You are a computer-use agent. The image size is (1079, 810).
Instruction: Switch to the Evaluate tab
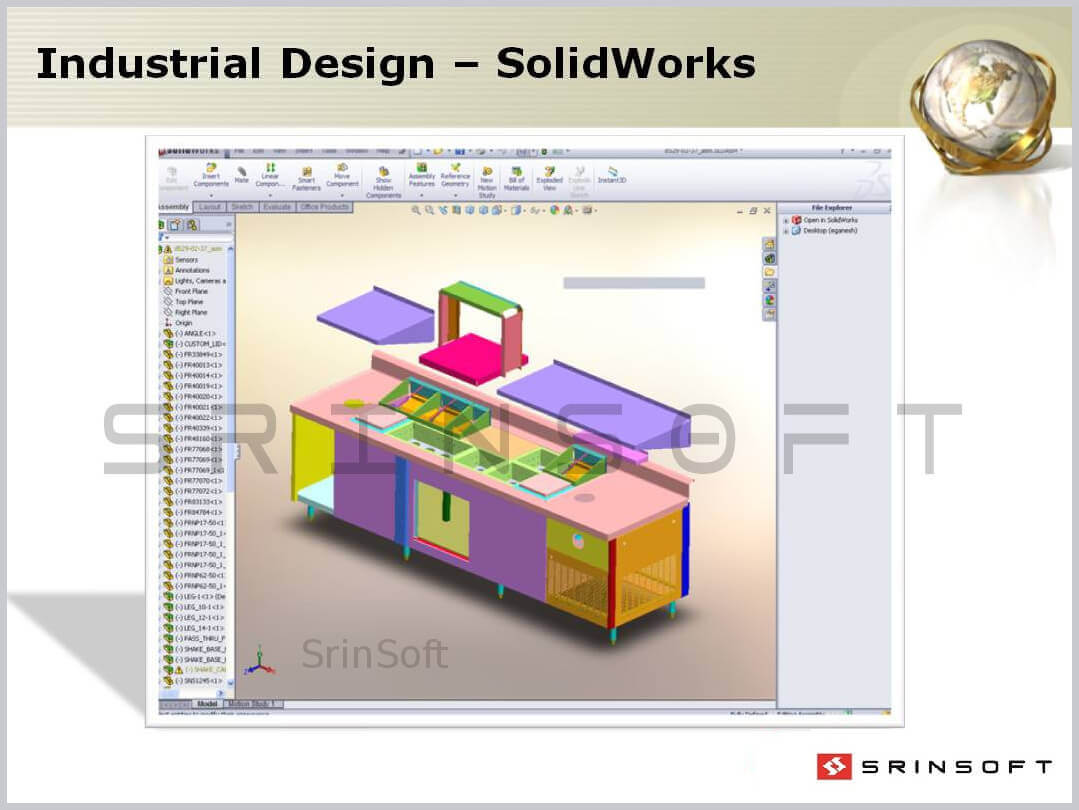(x=277, y=207)
